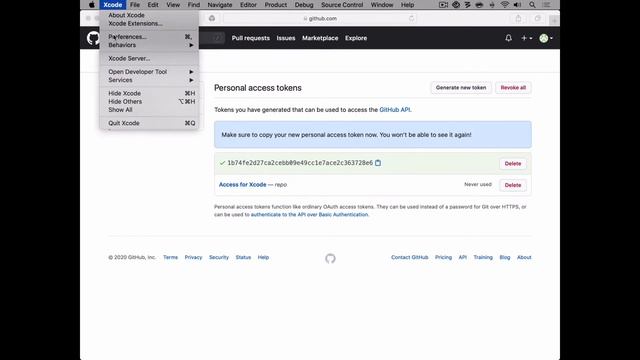Delete the Access for Xcode token

tap(513, 185)
